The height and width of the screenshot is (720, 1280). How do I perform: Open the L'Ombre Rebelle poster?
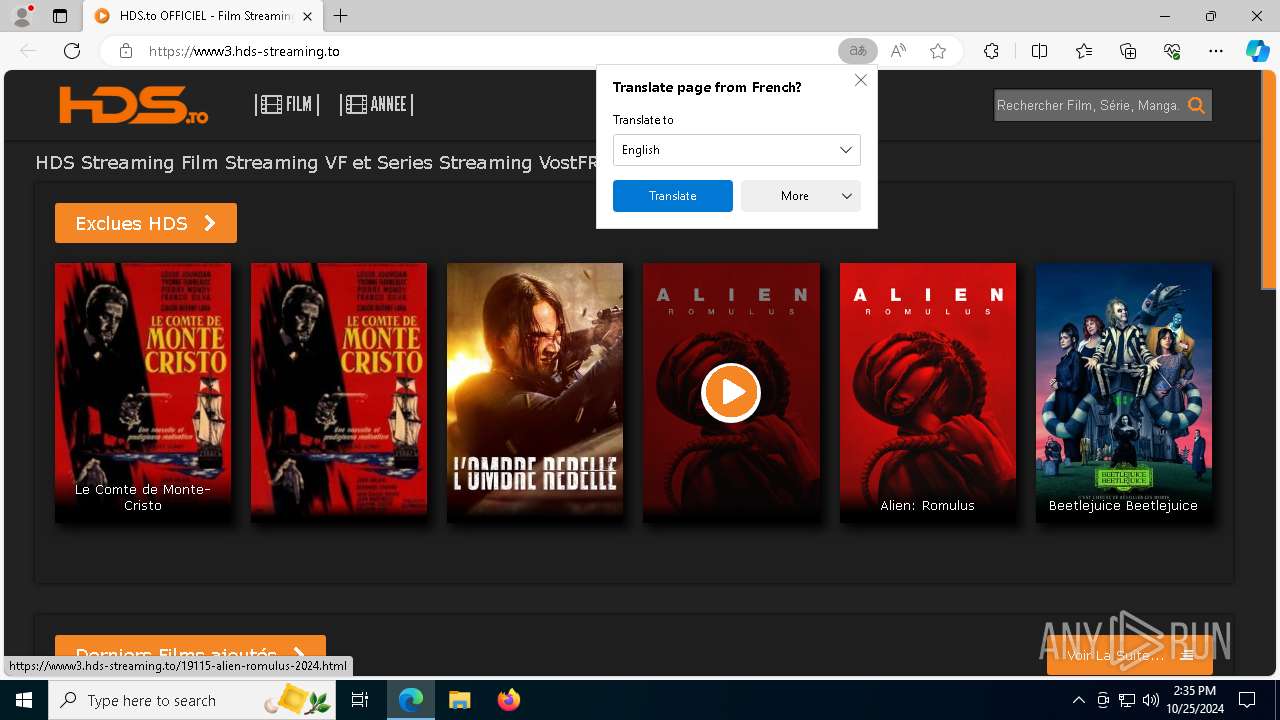coord(535,392)
